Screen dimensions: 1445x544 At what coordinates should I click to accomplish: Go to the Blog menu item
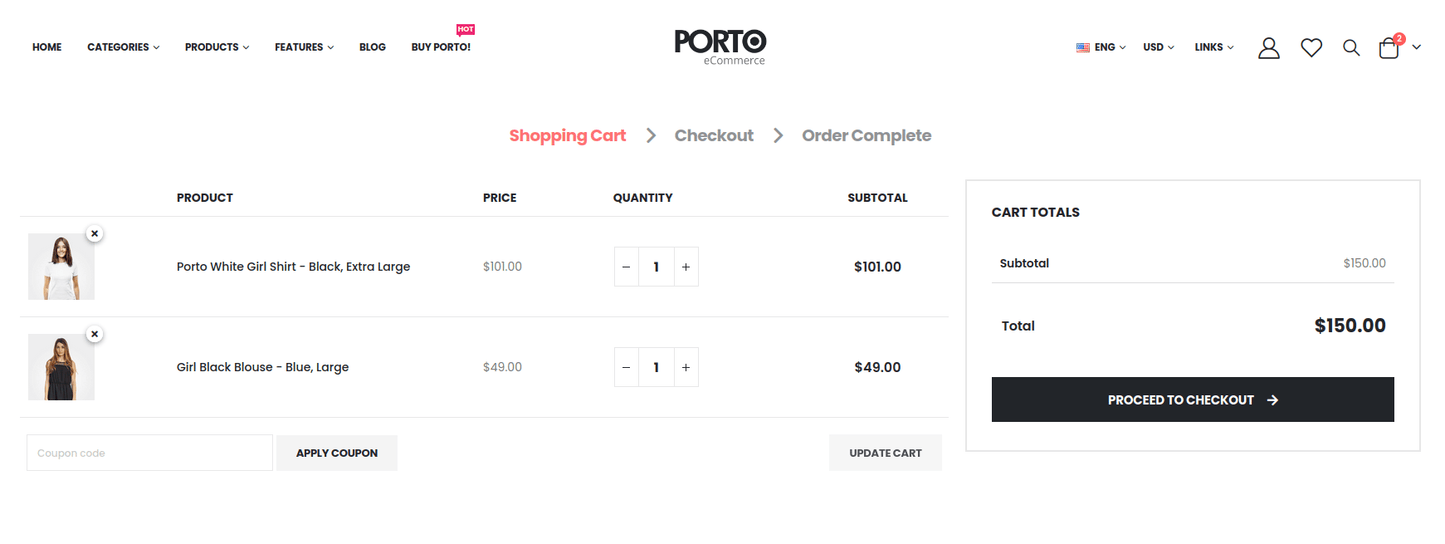point(372,47)
